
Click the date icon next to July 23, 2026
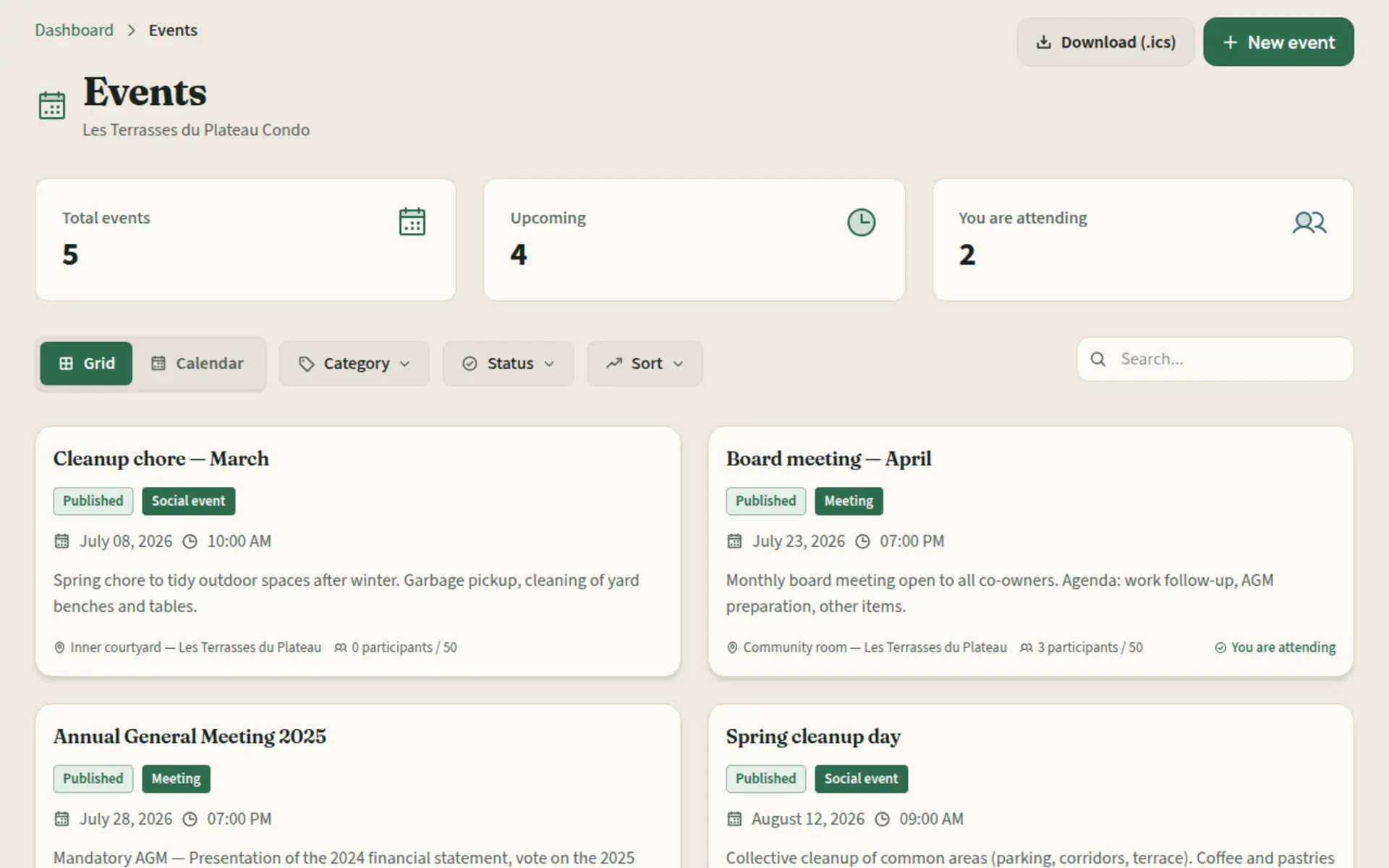coord(734,541)
